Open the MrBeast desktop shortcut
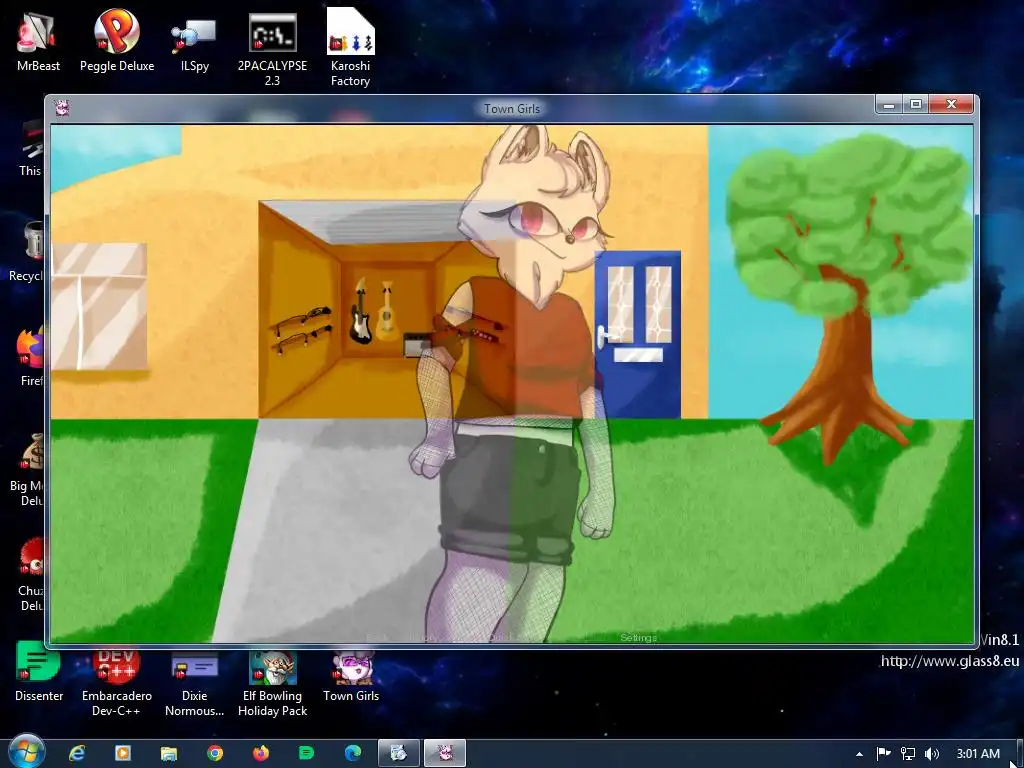 (38, 40)
